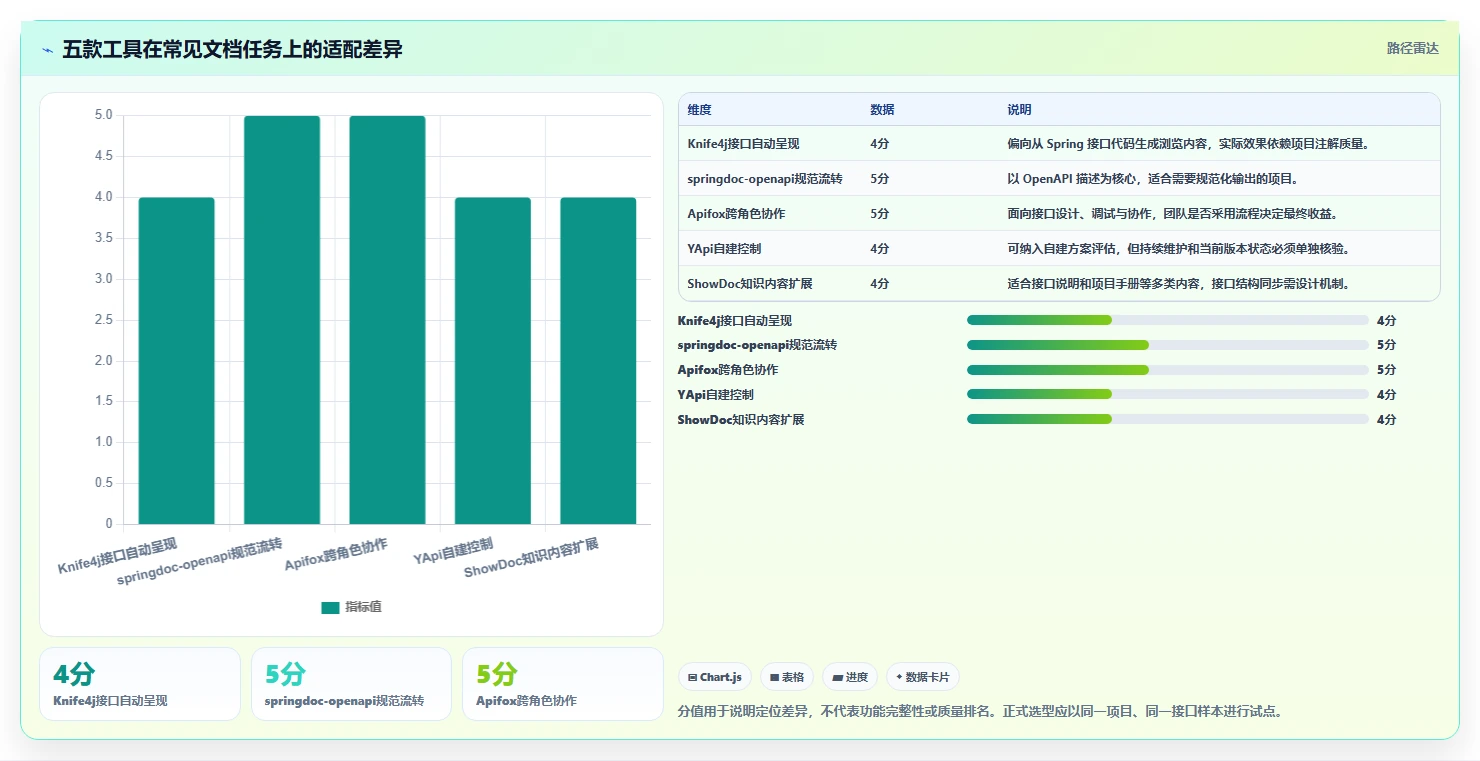Click the title 五款工具在常见文档任务上的适配差异
Image resolution: width=1480 pixels, height=761 pixels.
(232, 49)
